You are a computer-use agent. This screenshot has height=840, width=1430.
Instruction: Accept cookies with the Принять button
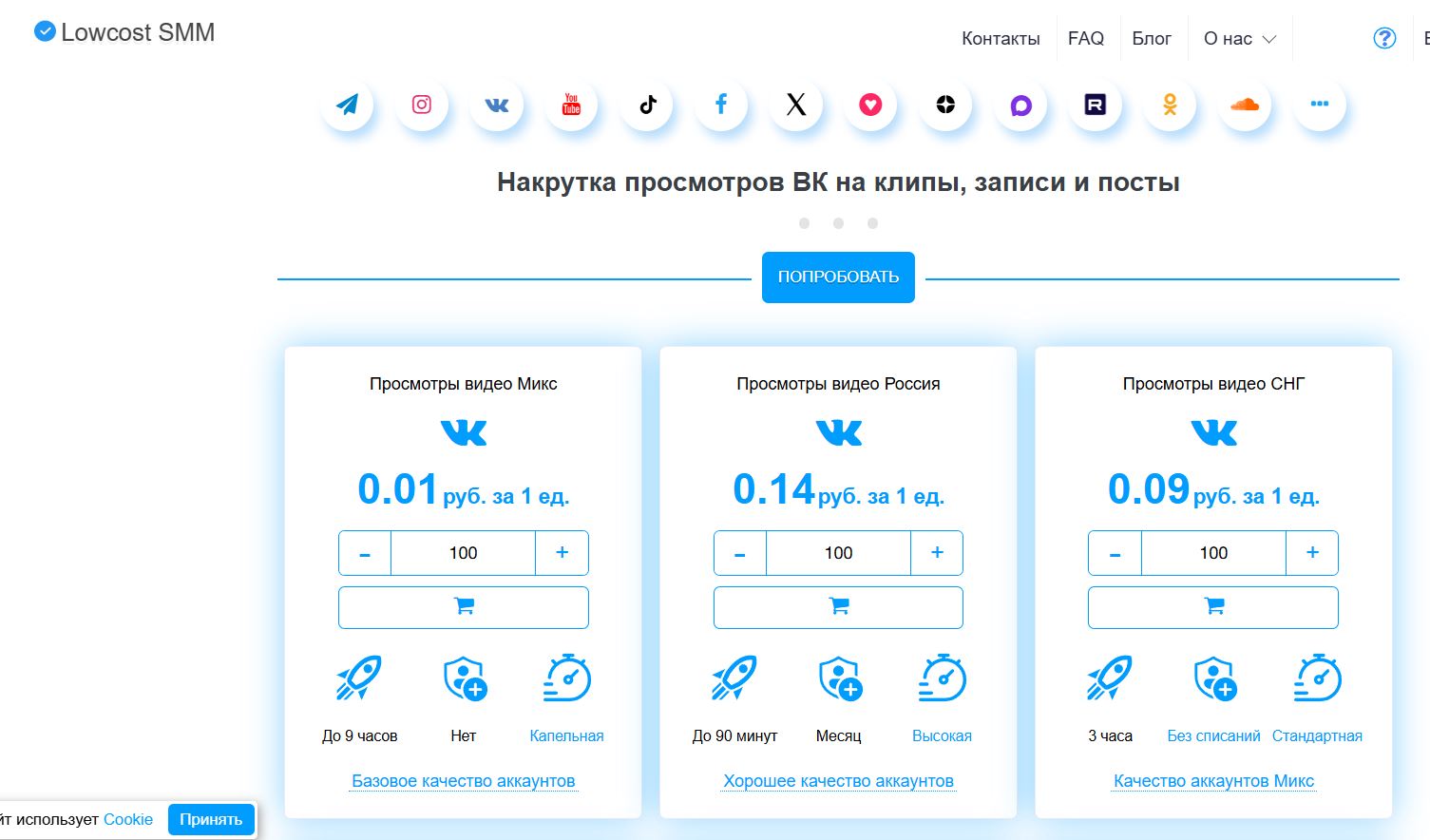pos(210,819)
